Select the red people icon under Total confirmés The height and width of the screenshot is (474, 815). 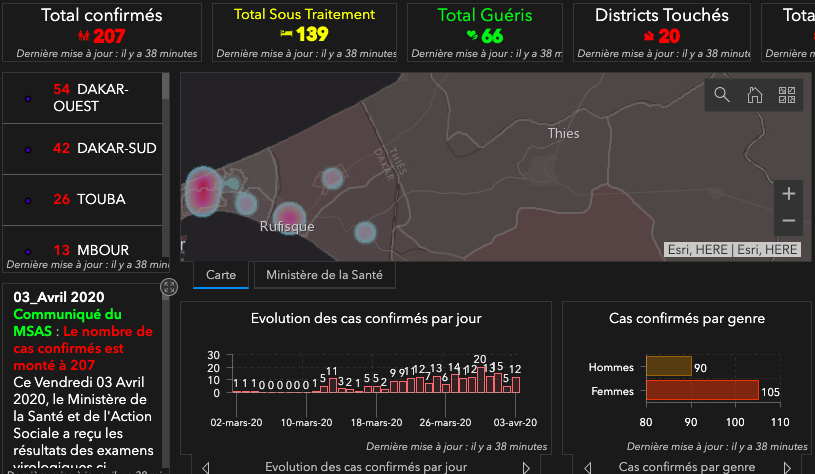point(84,36)
